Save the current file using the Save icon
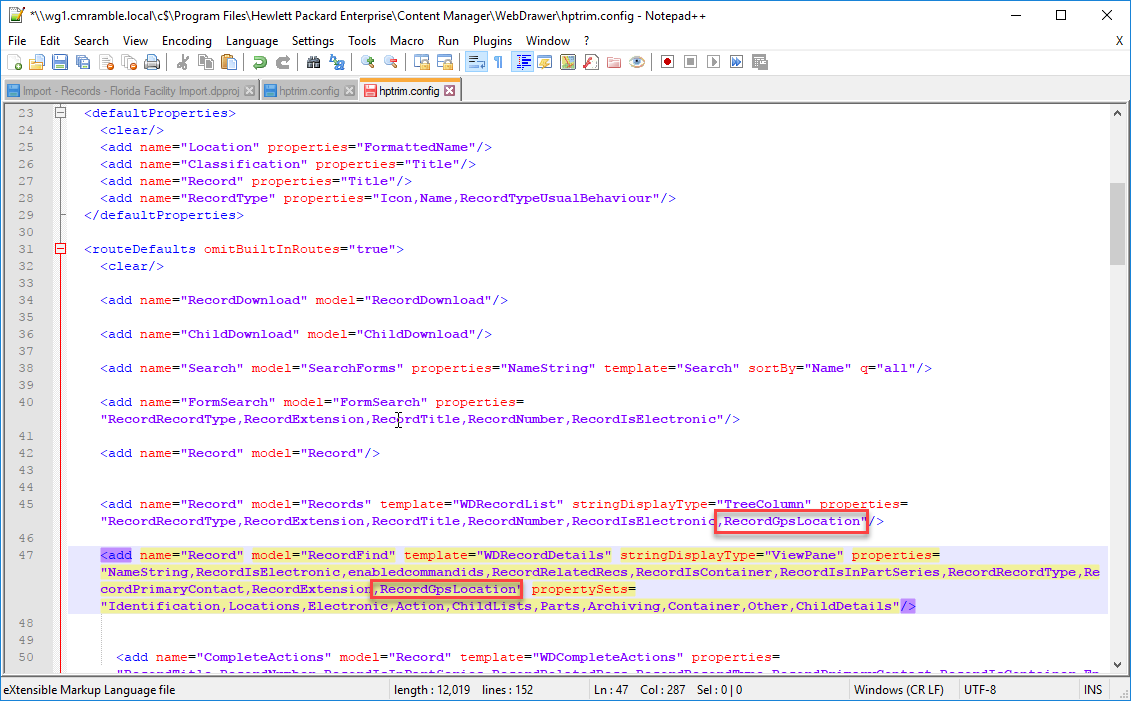The width and height of the screenshot is (1131, 701). [60, 63]
